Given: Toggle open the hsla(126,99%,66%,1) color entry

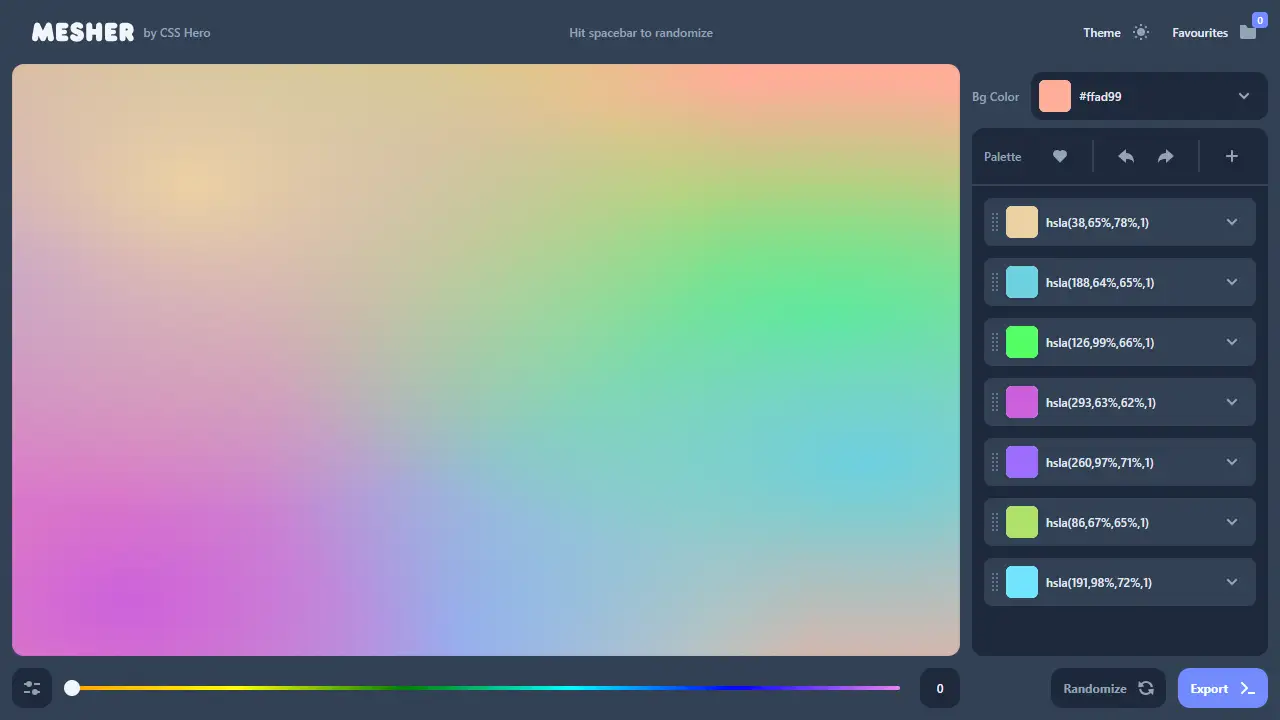Looking at the screenshot, I should 1232,342.
